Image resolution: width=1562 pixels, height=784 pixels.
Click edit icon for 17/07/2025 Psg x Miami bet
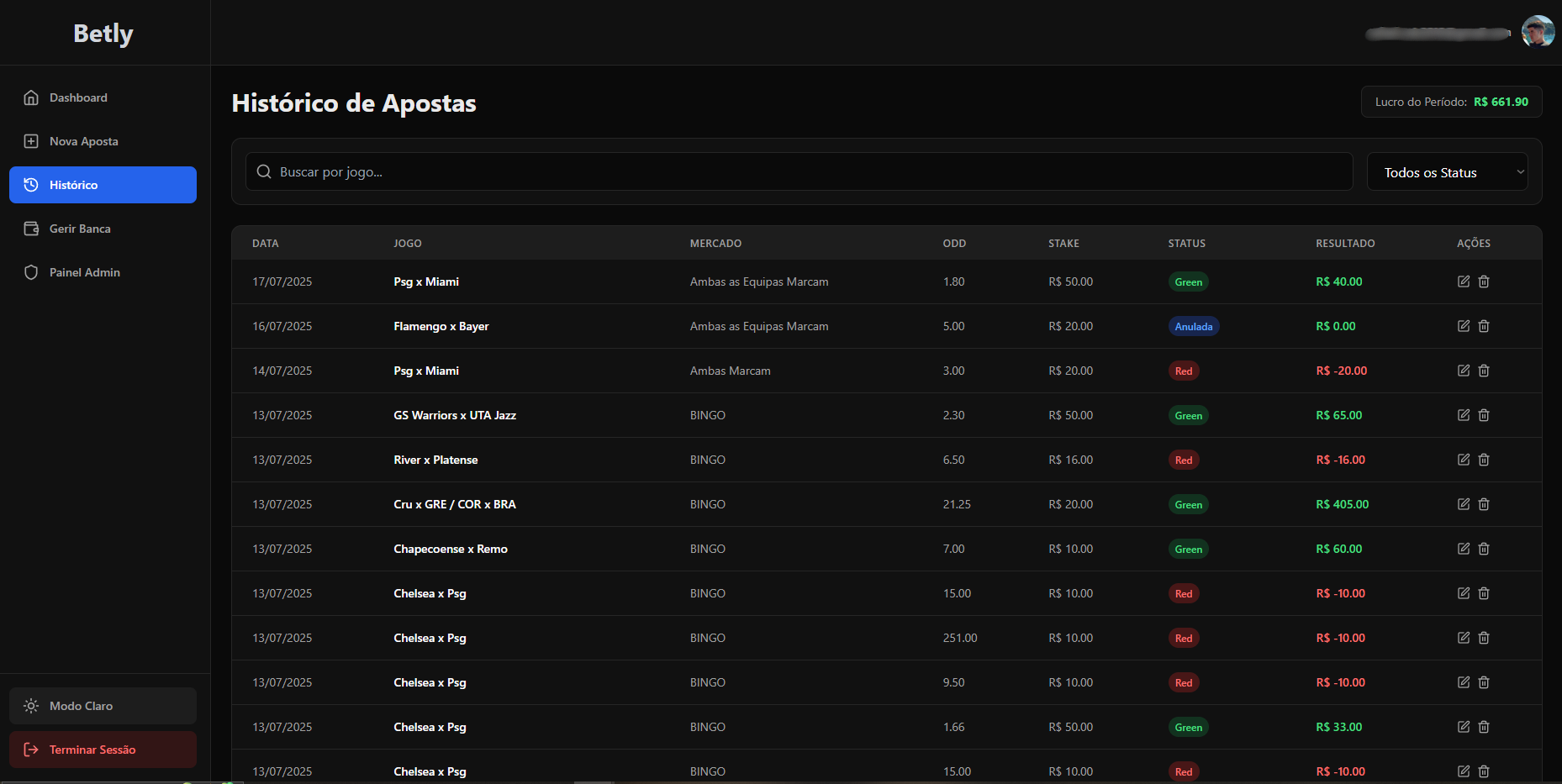pyautogui.click(x=1463, y=282)
